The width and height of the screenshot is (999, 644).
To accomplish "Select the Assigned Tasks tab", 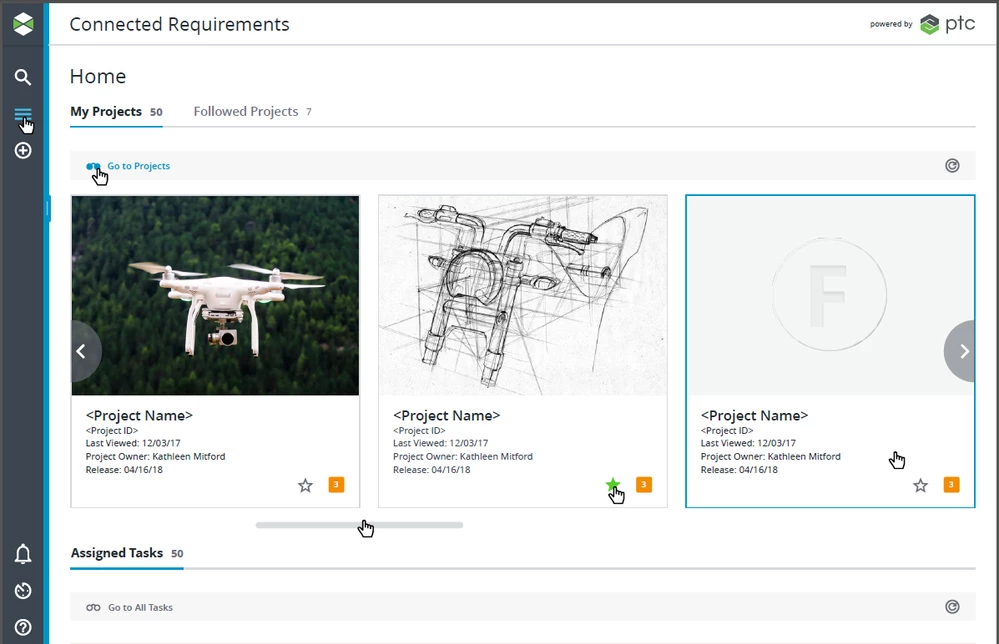I will point(127,553).
